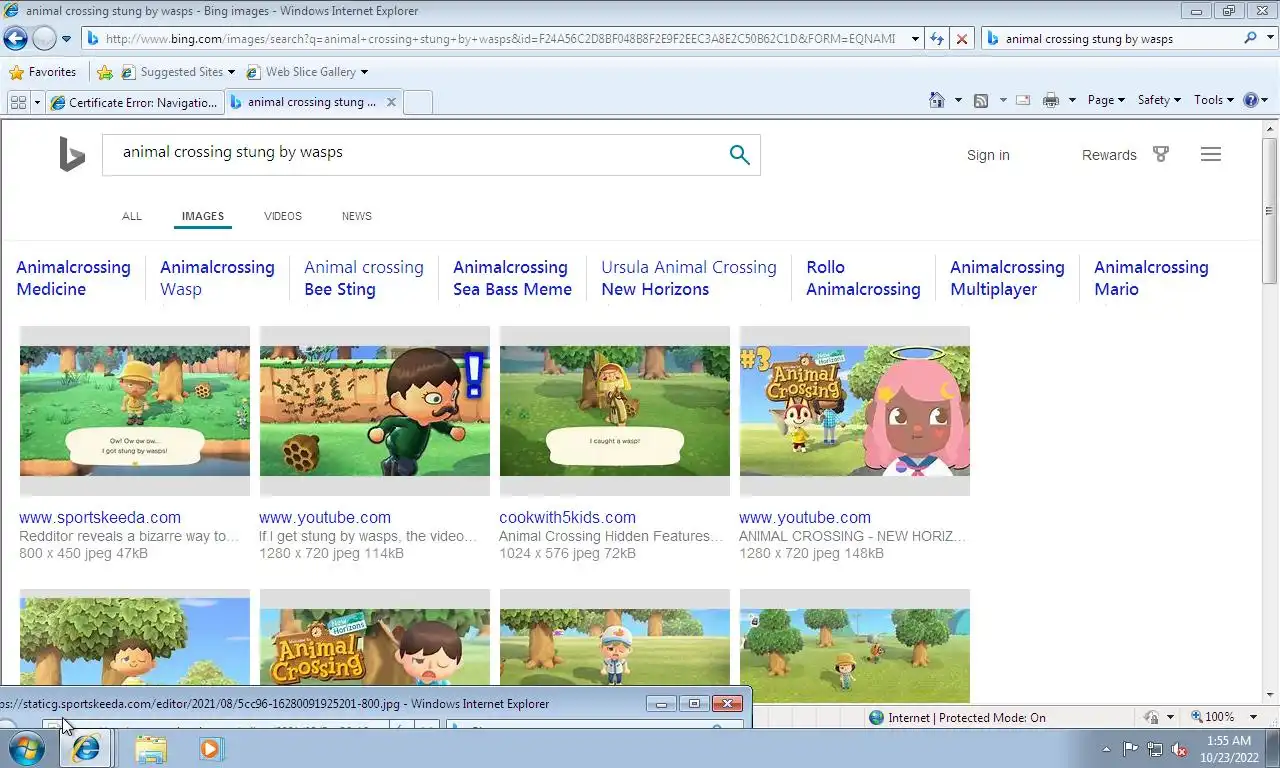Switch to Certificate Error tab
The height and width of the screenshot is (768, 1280).
[134, 102]
